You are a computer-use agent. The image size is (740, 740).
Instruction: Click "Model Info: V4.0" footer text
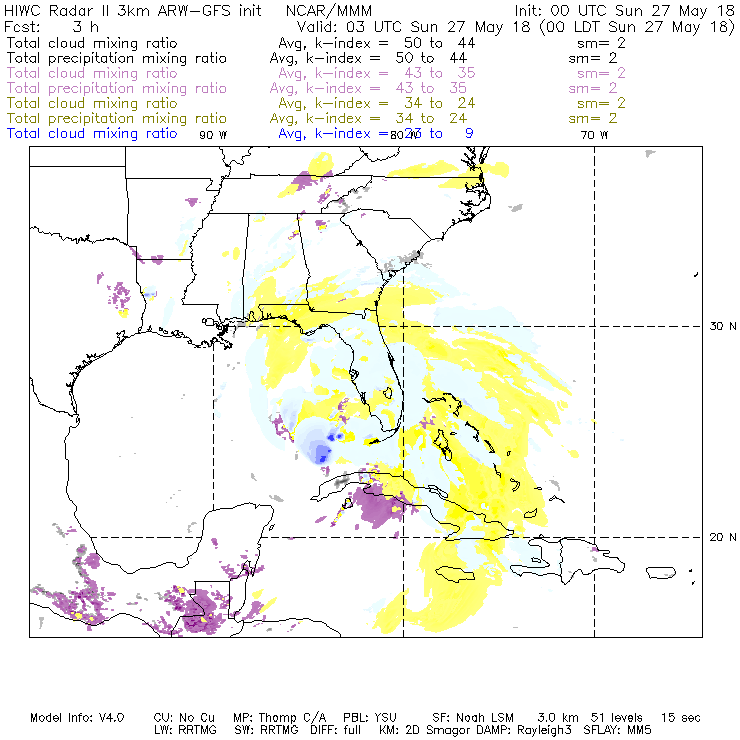pyautogui.click(x=77, y=718)
